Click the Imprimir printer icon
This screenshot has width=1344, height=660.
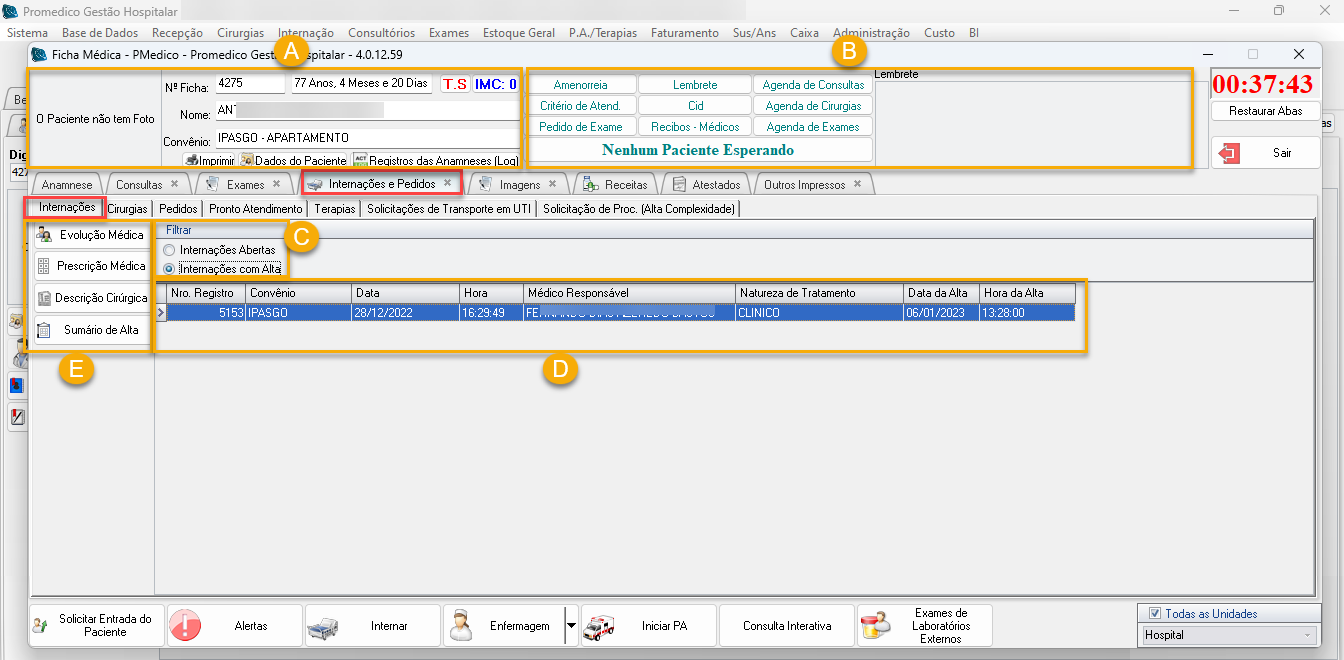192,160
